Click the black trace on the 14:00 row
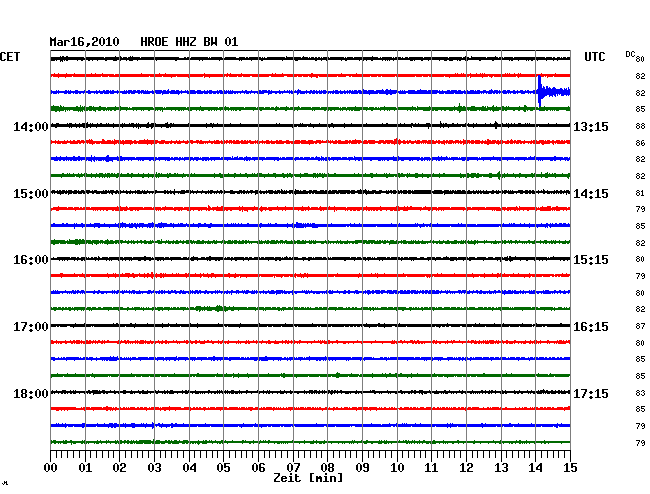The width and height of the screenshot is (650, 494). pyautogui.click(x=310, y=125)
